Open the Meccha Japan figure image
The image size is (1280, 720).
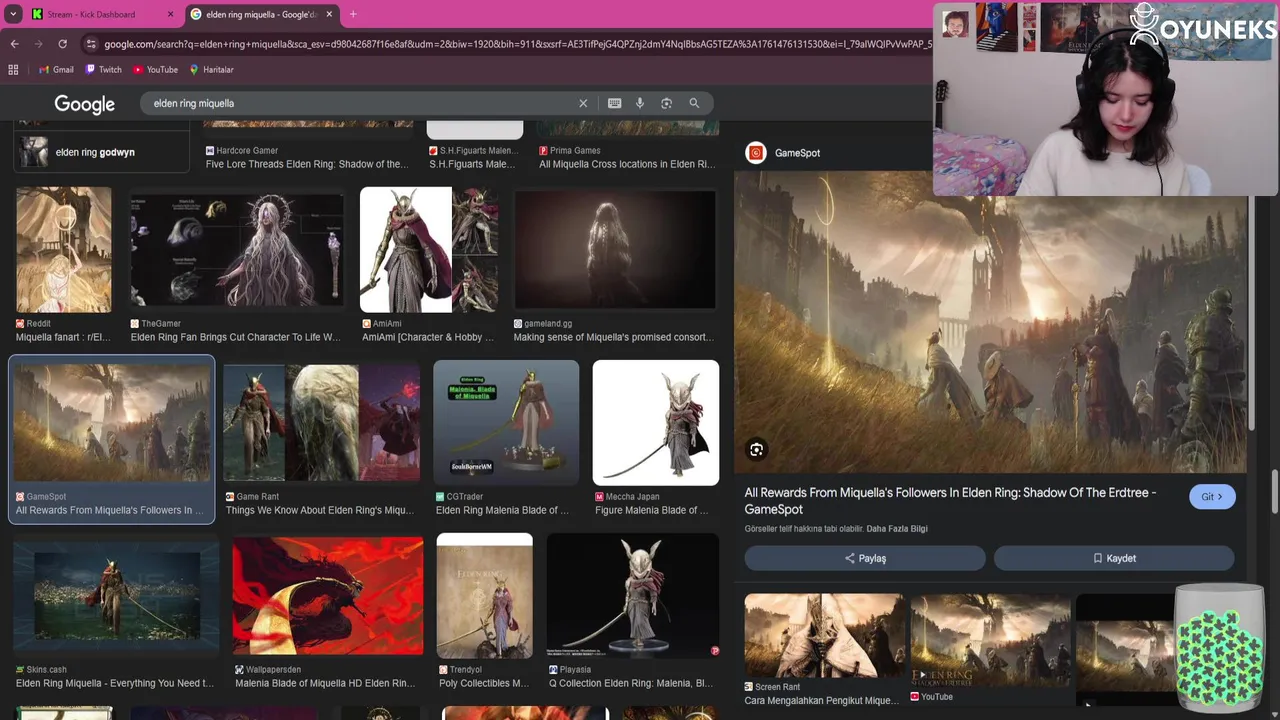[656, 422]
